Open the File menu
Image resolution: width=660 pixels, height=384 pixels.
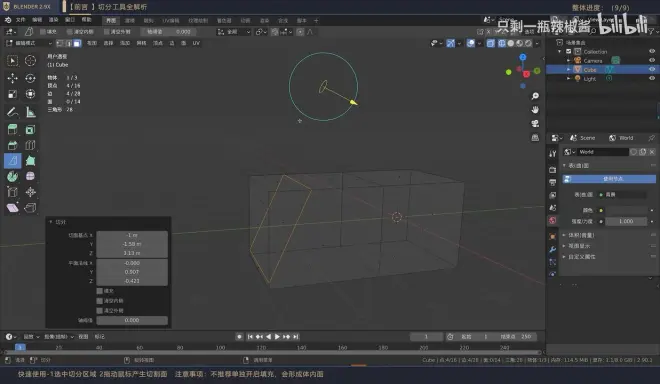(x=21, y=20)
